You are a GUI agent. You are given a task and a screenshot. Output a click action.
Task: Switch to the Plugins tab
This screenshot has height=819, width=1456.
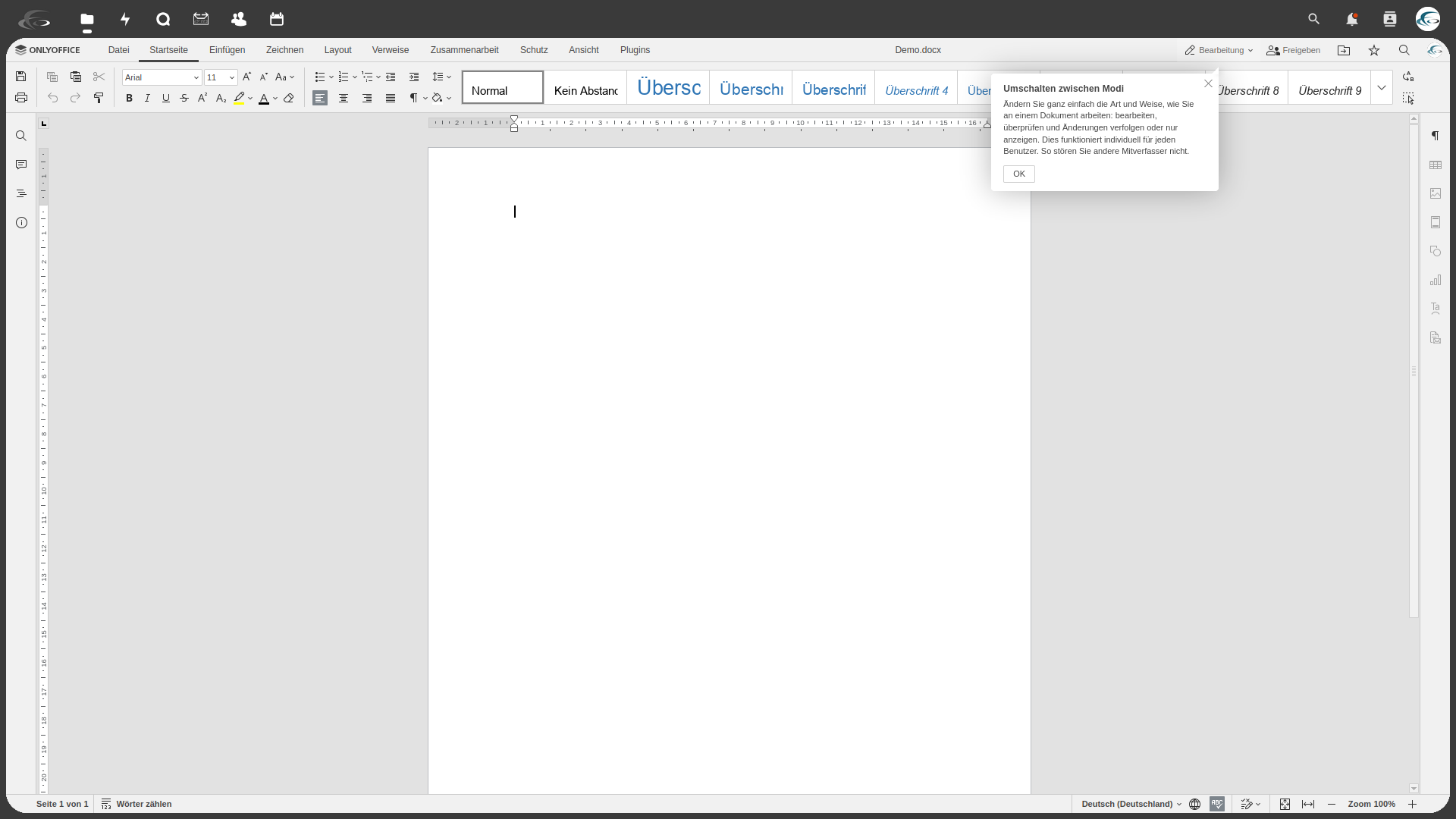coord(635,50)
